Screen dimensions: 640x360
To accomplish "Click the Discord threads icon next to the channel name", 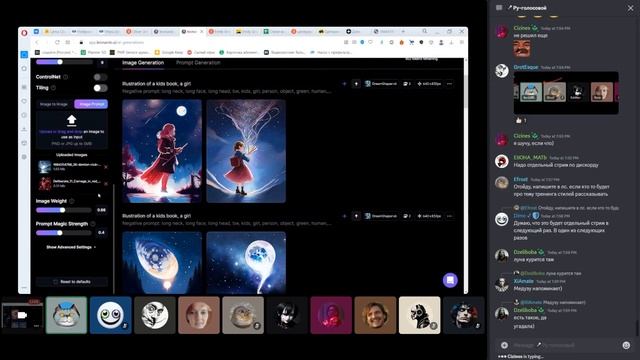I will tap(499, 8).
